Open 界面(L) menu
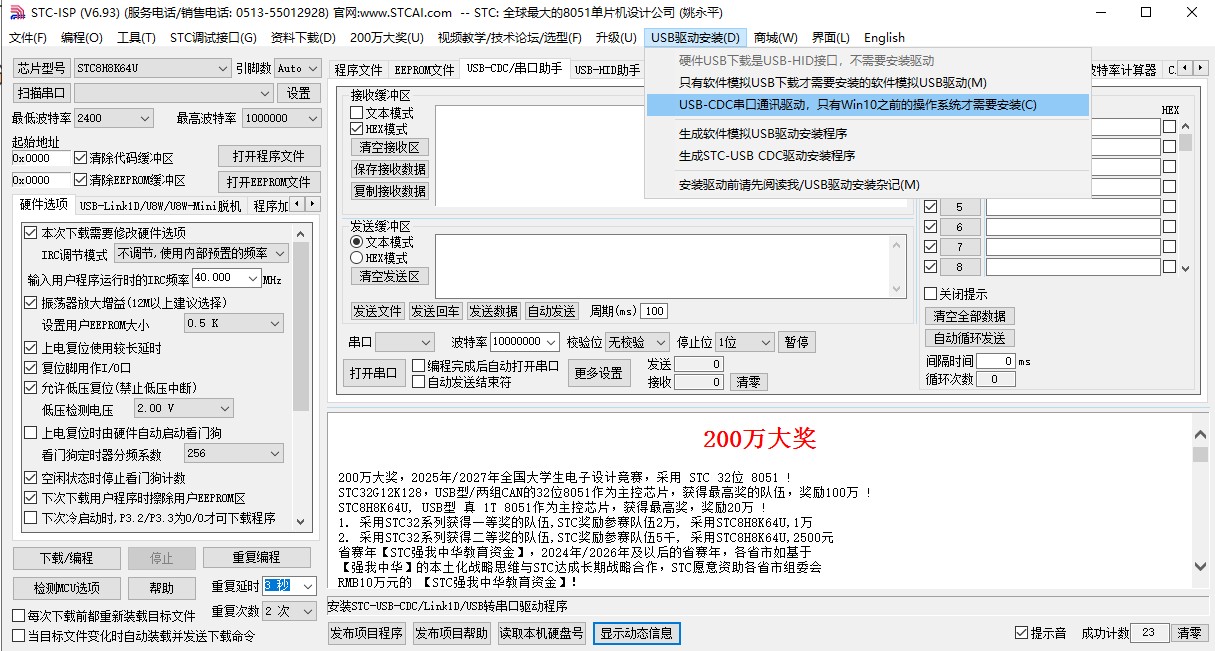Viewport: 1215px width, 651px height. click(x=831, y=38)
